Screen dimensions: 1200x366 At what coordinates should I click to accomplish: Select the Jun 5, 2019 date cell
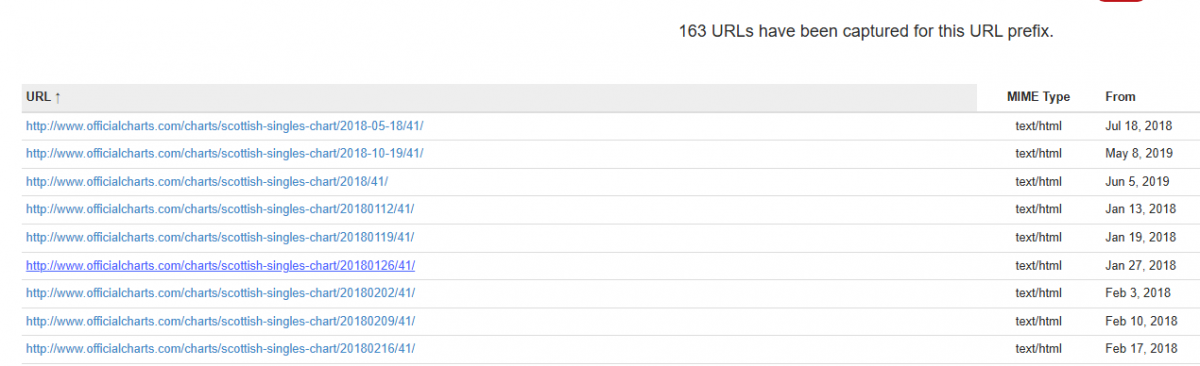[x=1137, y=182]
